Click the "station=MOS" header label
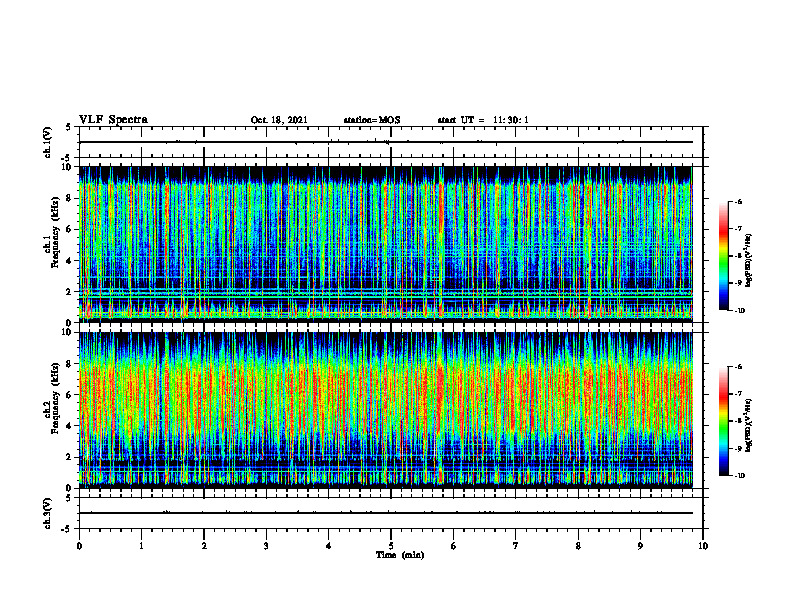 (372, 120)
